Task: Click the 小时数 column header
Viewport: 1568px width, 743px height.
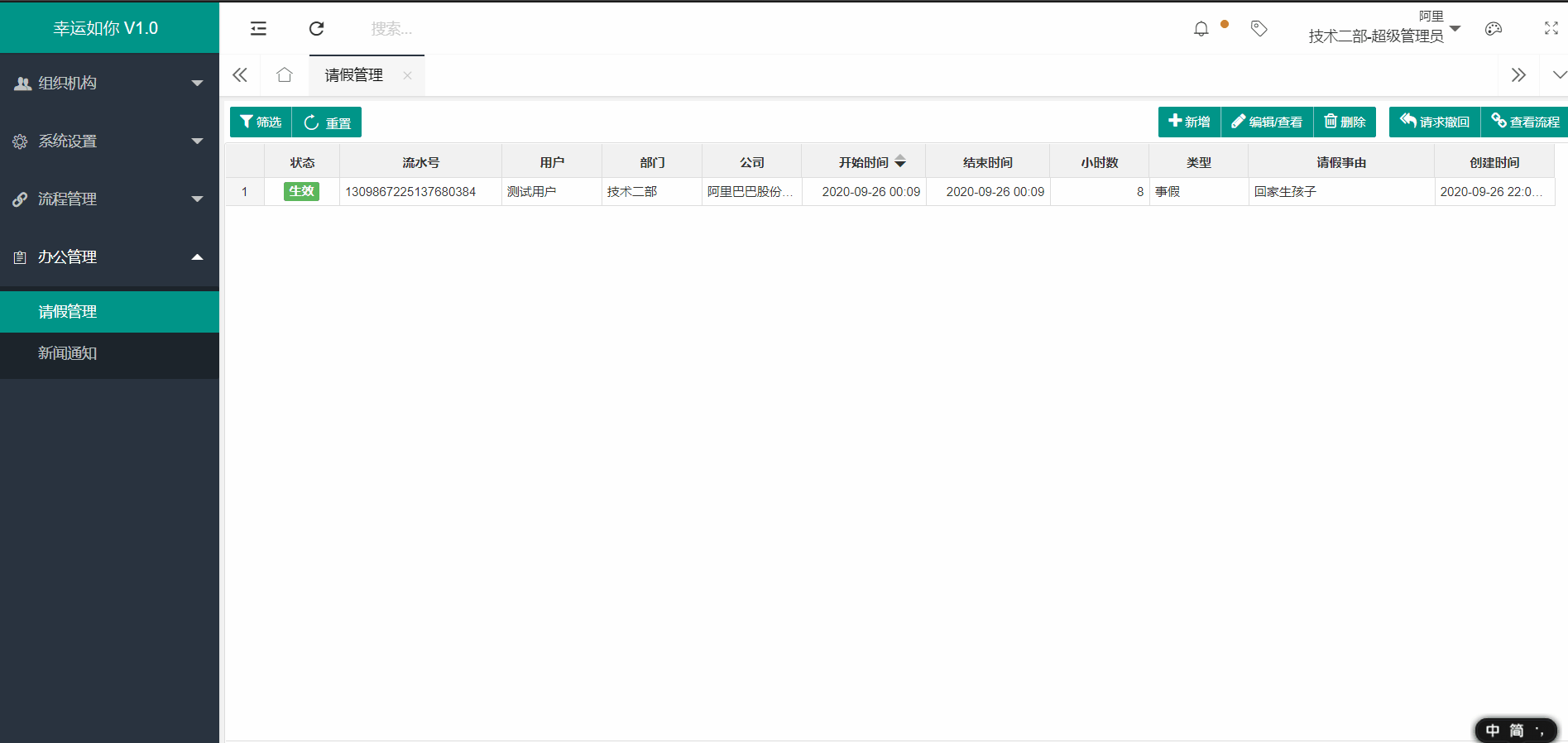Action: point(1099,162)
